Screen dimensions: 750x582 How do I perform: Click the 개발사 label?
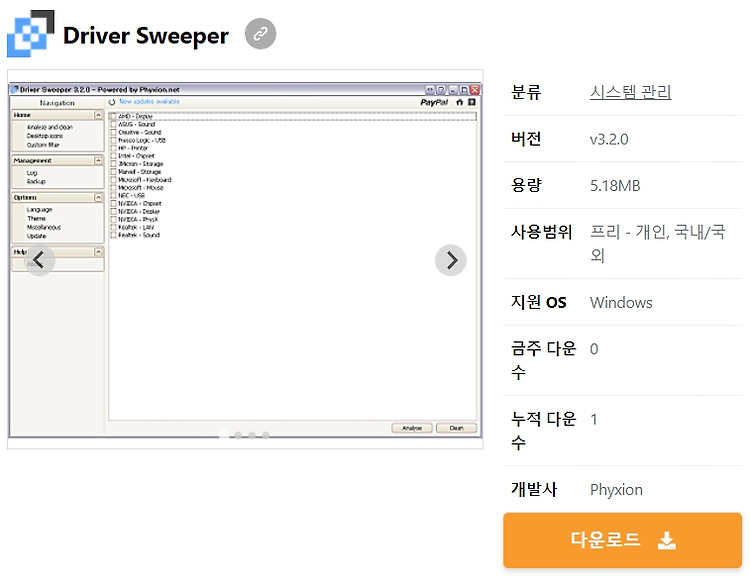[534, 489]
